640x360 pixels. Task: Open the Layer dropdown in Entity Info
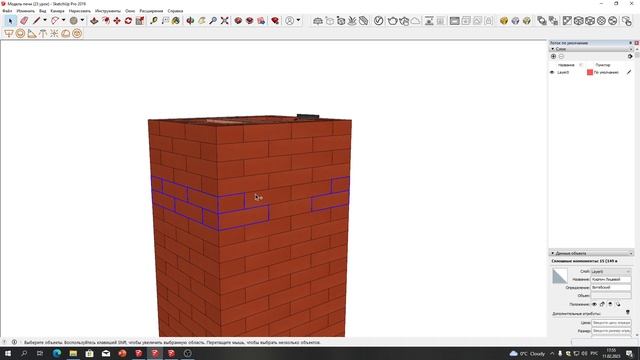pyautogui.click(x=611, y=271)
